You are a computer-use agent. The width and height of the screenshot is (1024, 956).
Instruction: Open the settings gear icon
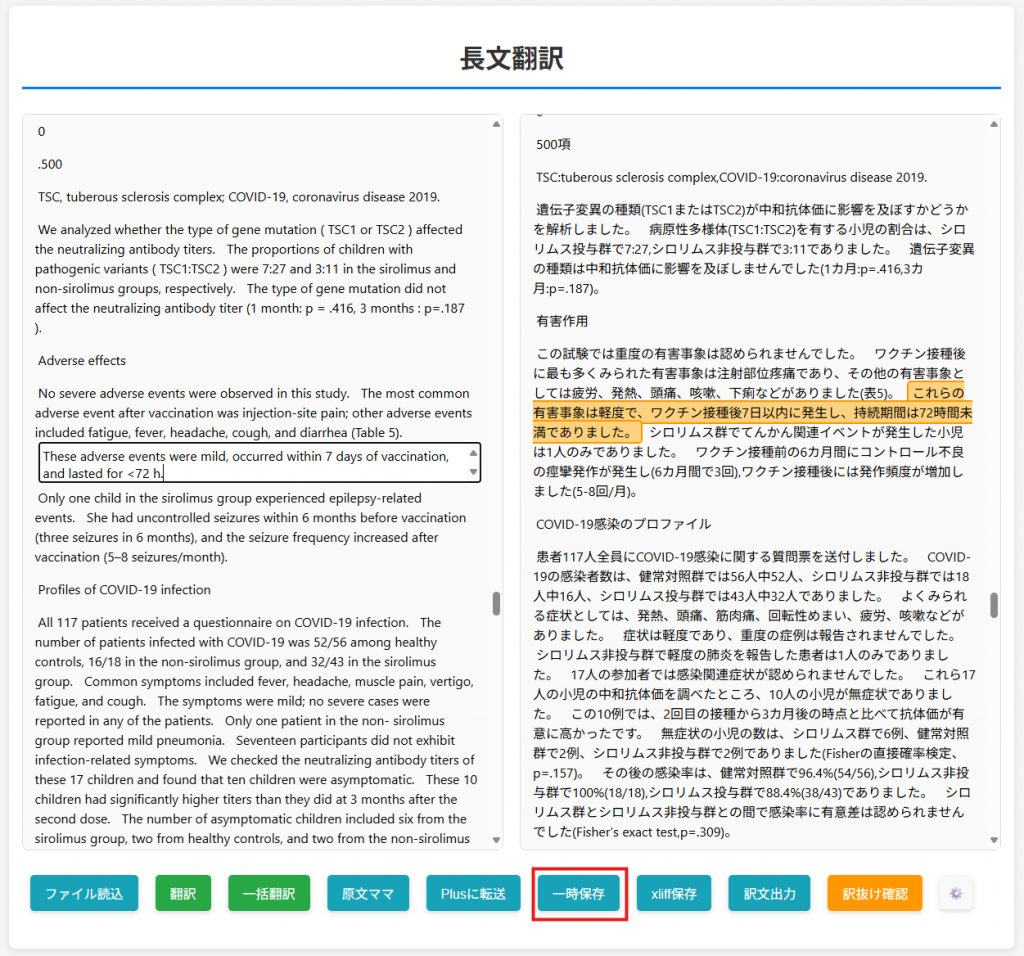(955, 893)
